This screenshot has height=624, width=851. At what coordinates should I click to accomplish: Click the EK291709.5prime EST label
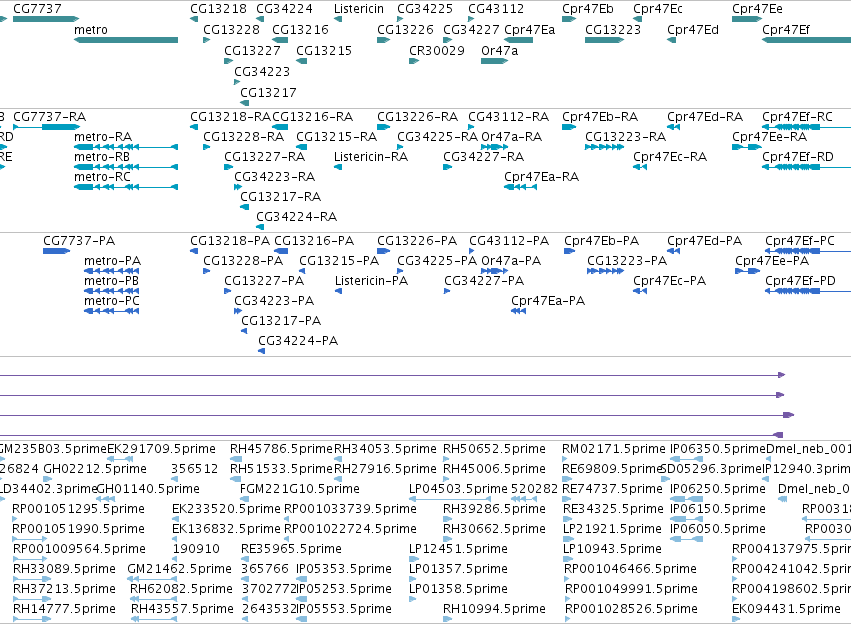(x=161, y=449)
